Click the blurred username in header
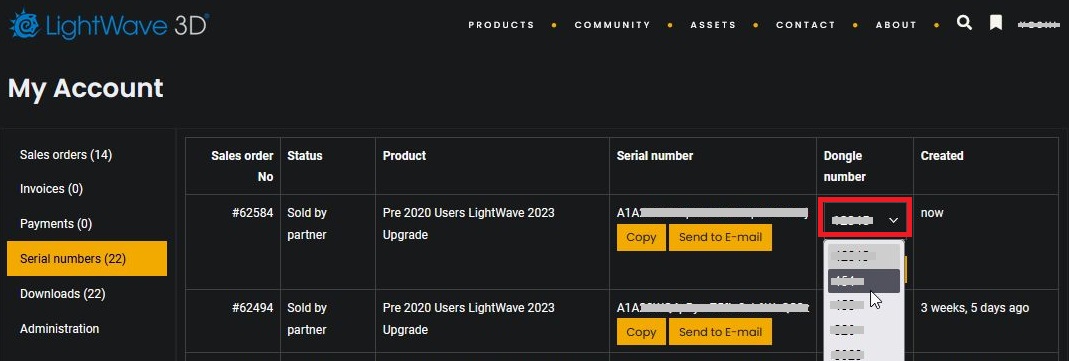1069x361 pixels. [1038, 25]
